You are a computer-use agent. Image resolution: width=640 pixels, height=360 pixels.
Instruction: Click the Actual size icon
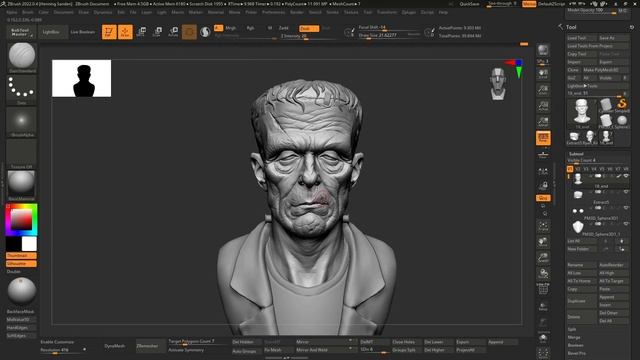point(543,106)
